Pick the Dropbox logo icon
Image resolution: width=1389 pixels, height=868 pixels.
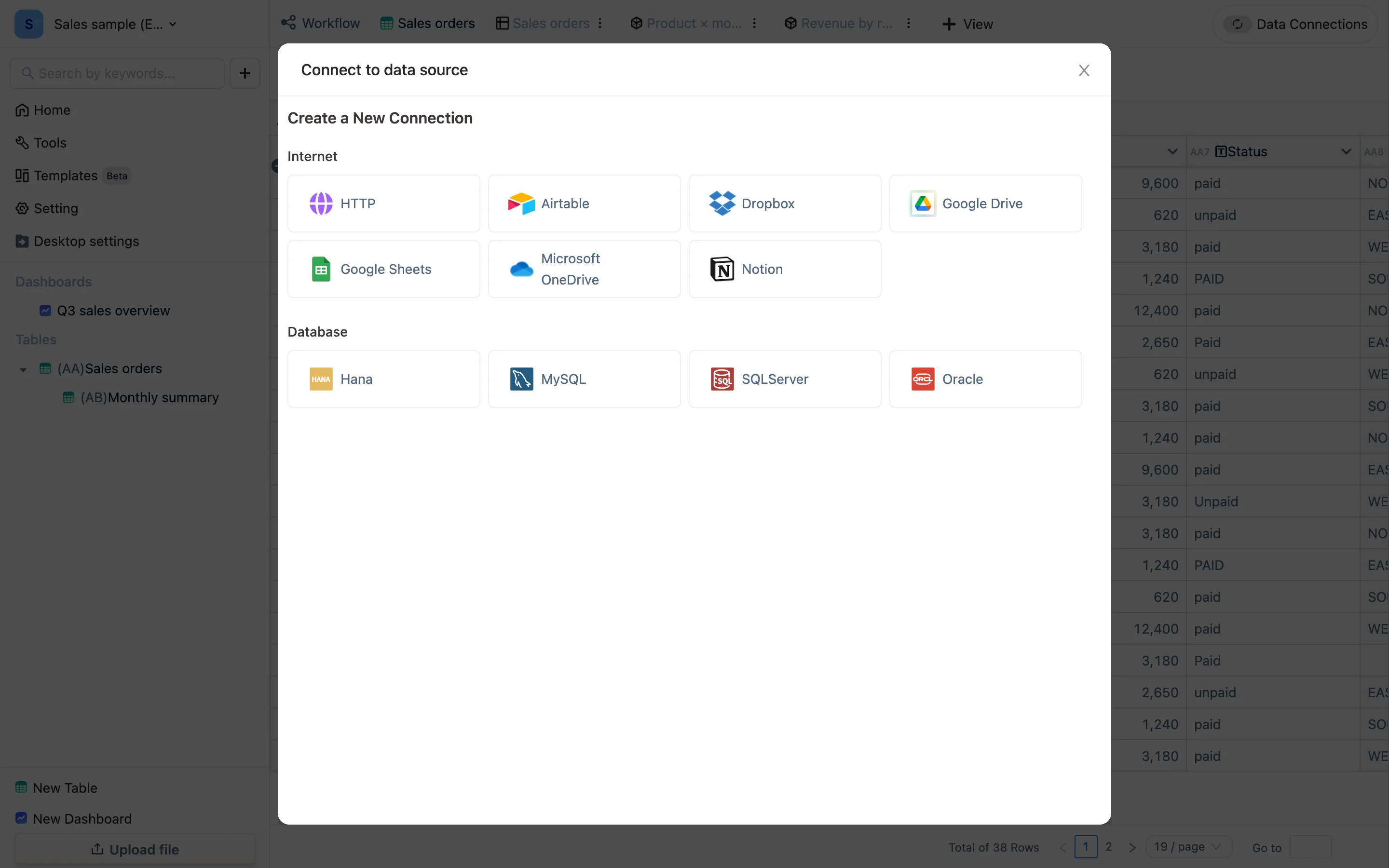click(722, 203)
